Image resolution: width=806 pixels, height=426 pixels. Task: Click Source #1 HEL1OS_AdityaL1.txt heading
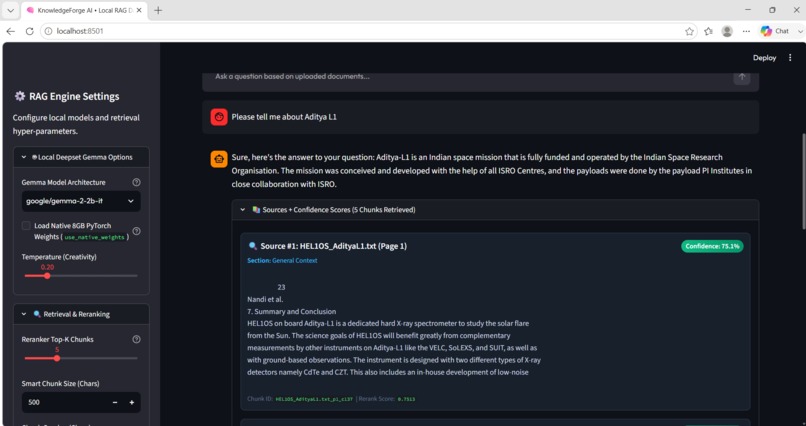pos(333,246)
